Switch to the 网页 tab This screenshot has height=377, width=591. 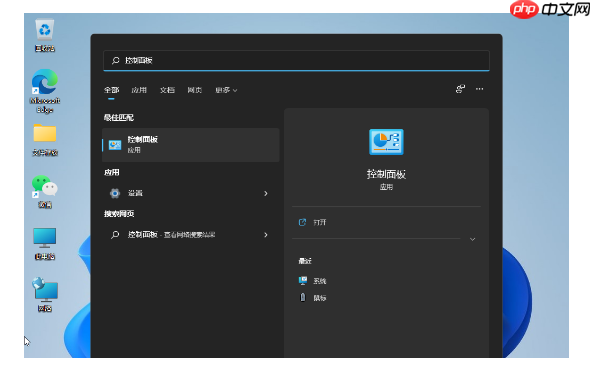[x=194, y=90]
